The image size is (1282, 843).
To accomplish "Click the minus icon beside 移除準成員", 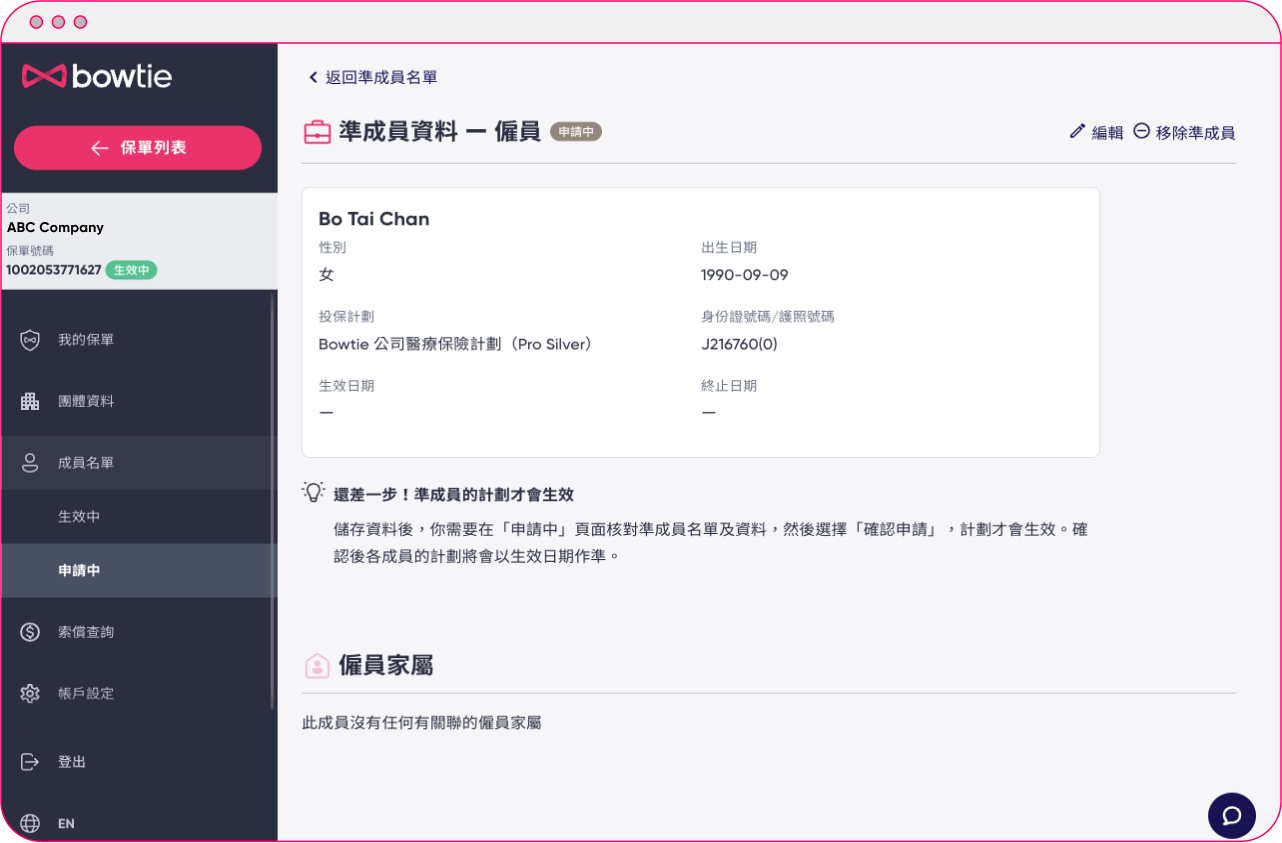I will 1141,131.
